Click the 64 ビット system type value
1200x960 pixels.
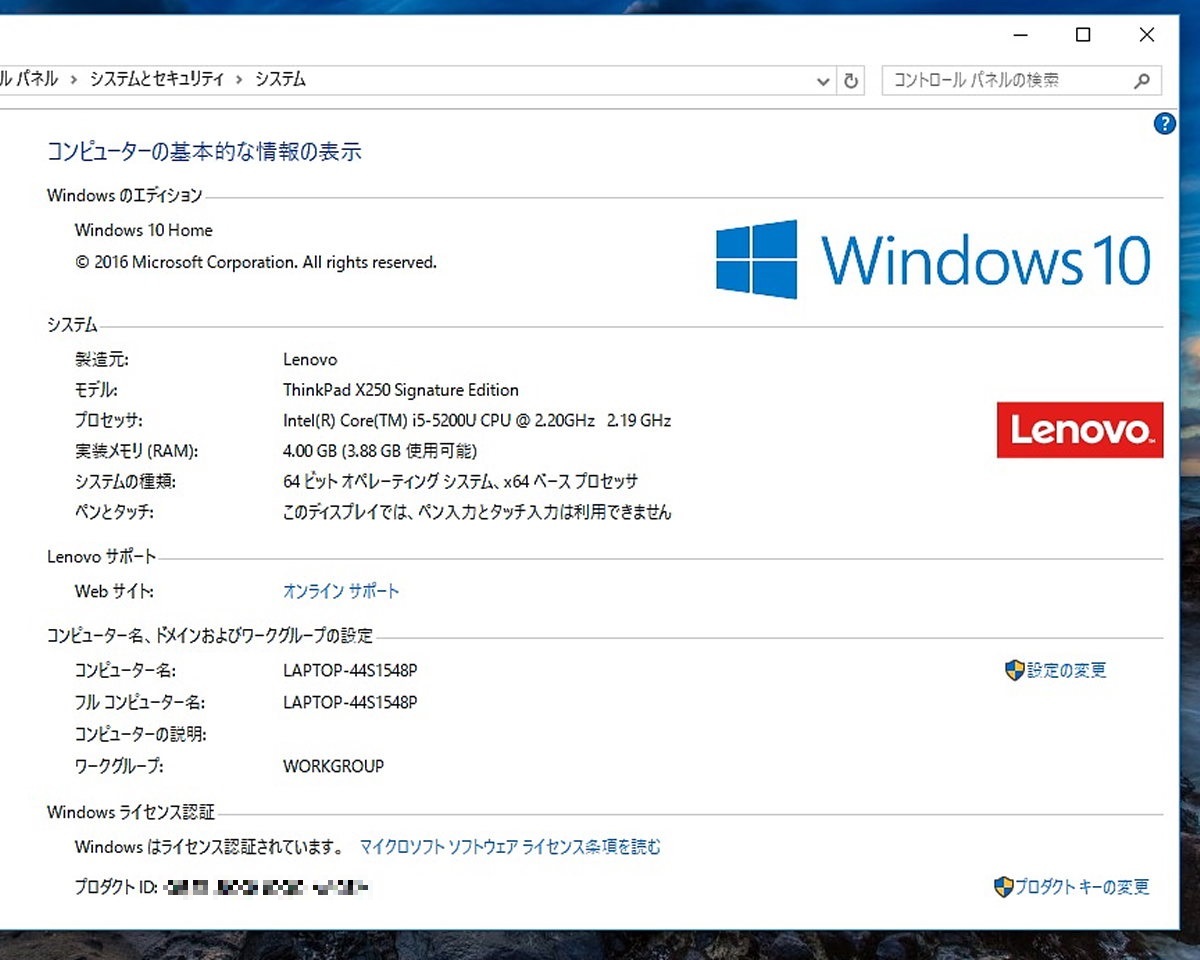[x=461, y=482]
